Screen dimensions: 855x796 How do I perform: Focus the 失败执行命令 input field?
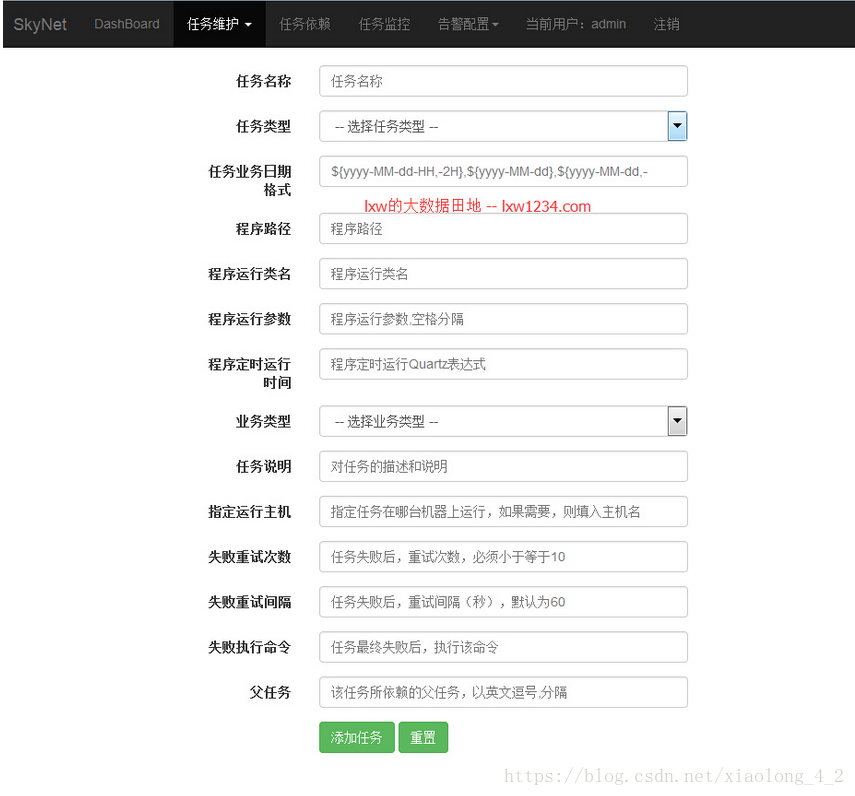tap(503, 648)
